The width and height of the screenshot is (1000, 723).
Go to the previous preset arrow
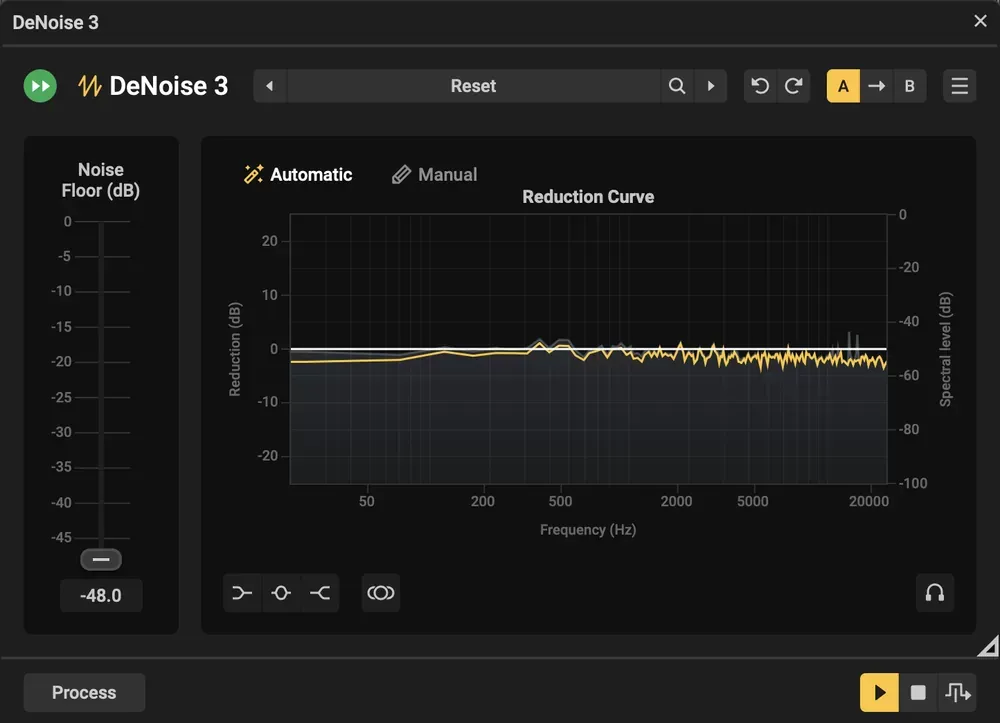[x=270, y=86]
